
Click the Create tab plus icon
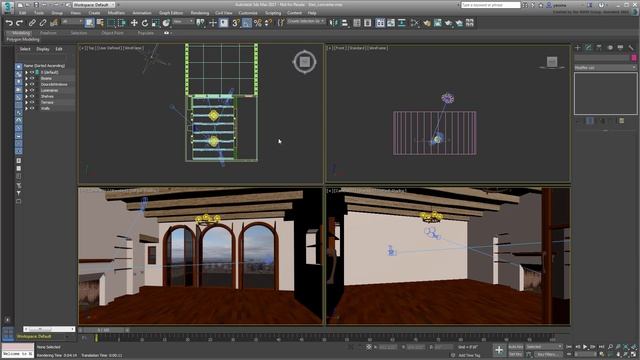point(578,48)
